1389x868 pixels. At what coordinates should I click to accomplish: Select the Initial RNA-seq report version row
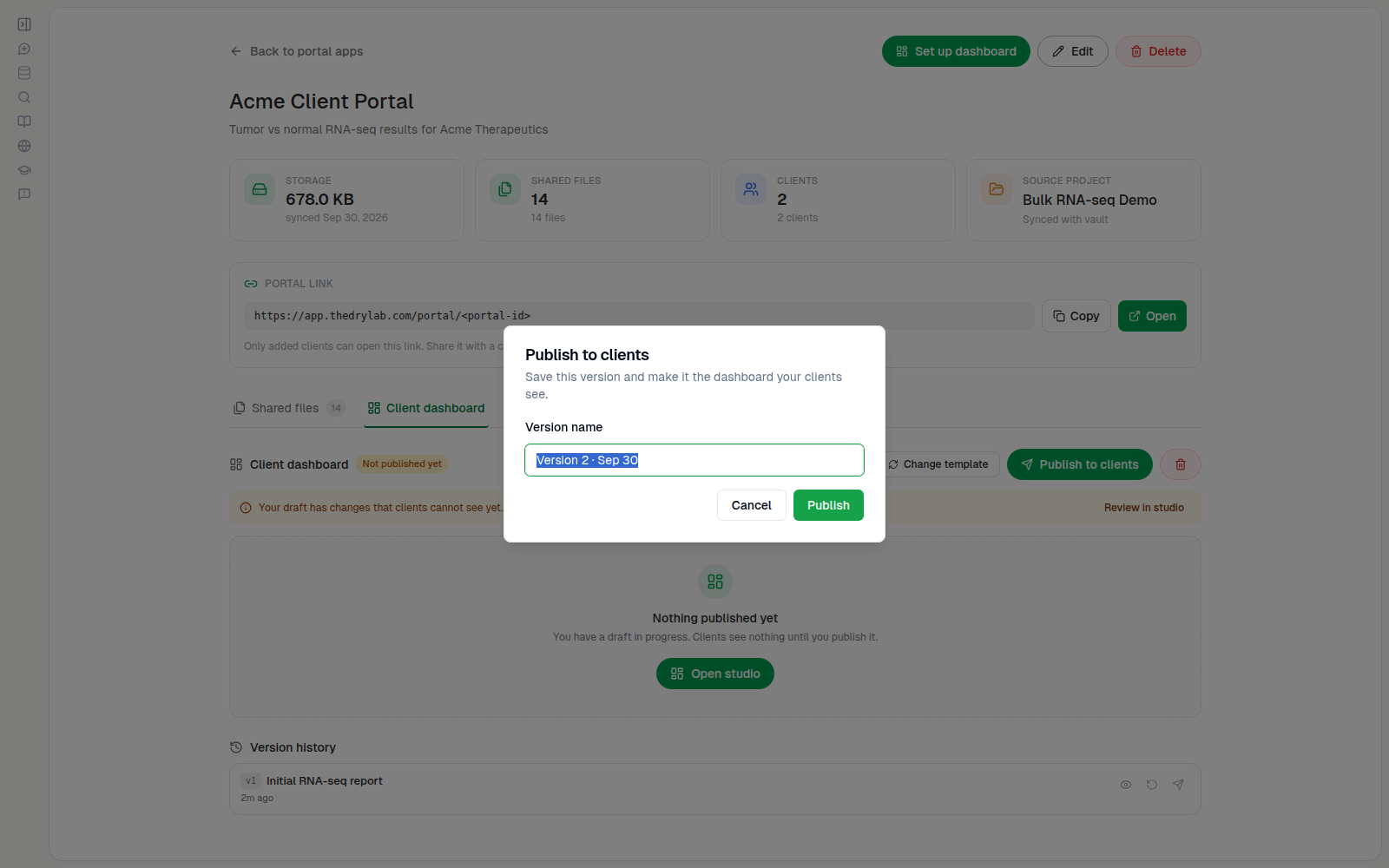(715, 789)
